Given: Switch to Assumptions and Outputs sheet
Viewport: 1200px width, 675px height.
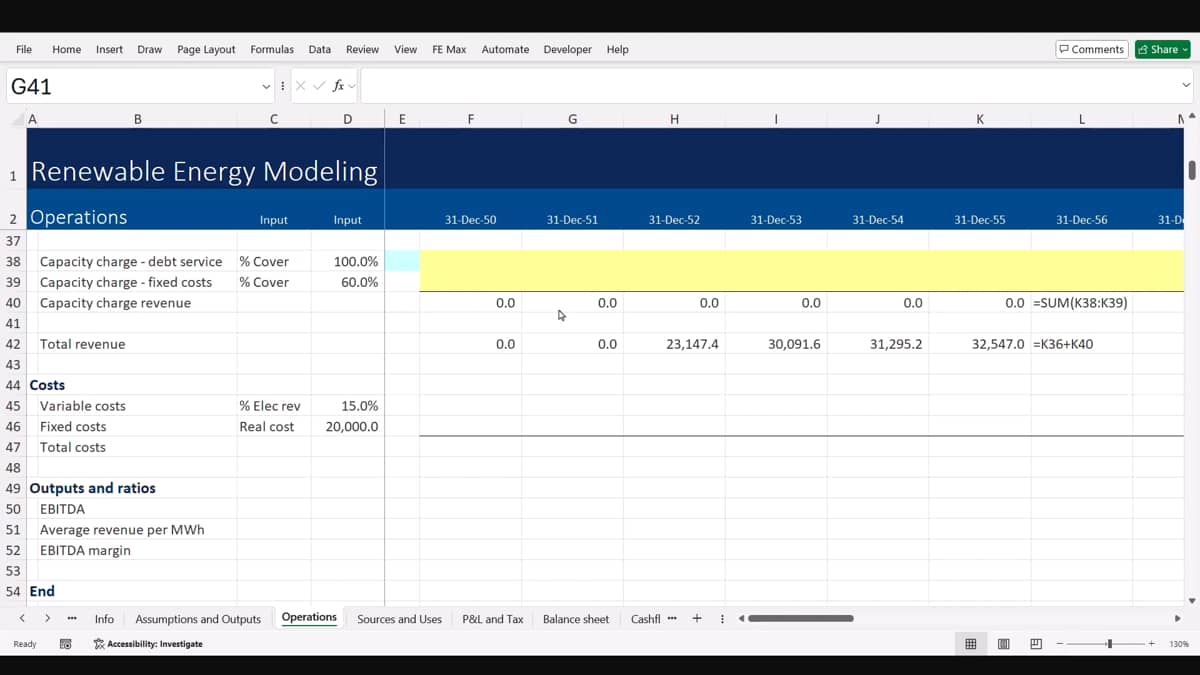Looking at the screenshot, I should click(x=198, y=619).
